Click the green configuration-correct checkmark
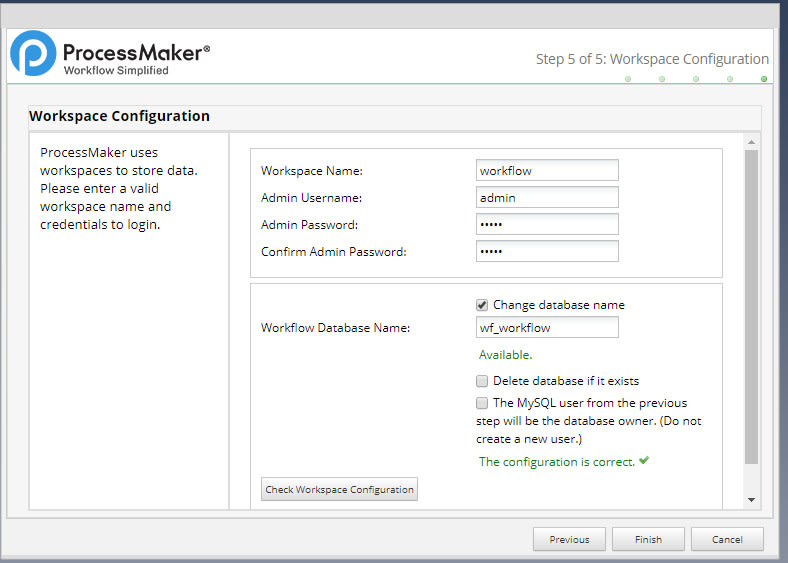The image size is (788, 563). 644,460
